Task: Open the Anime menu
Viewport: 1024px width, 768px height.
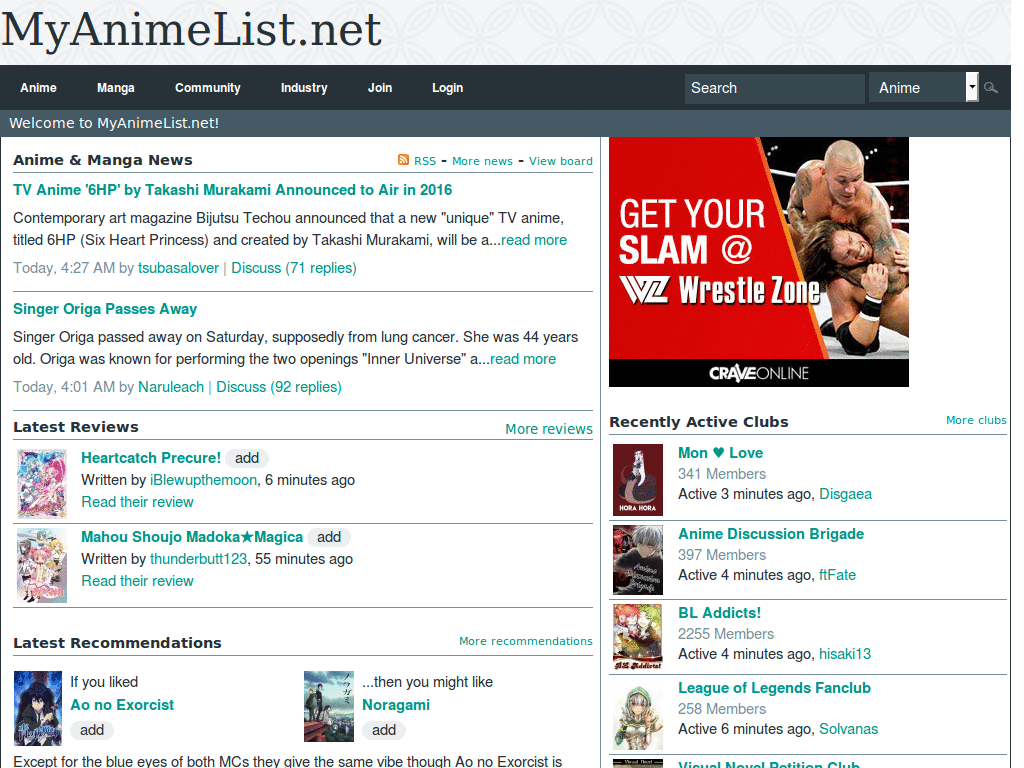Action: coord(39,88)
